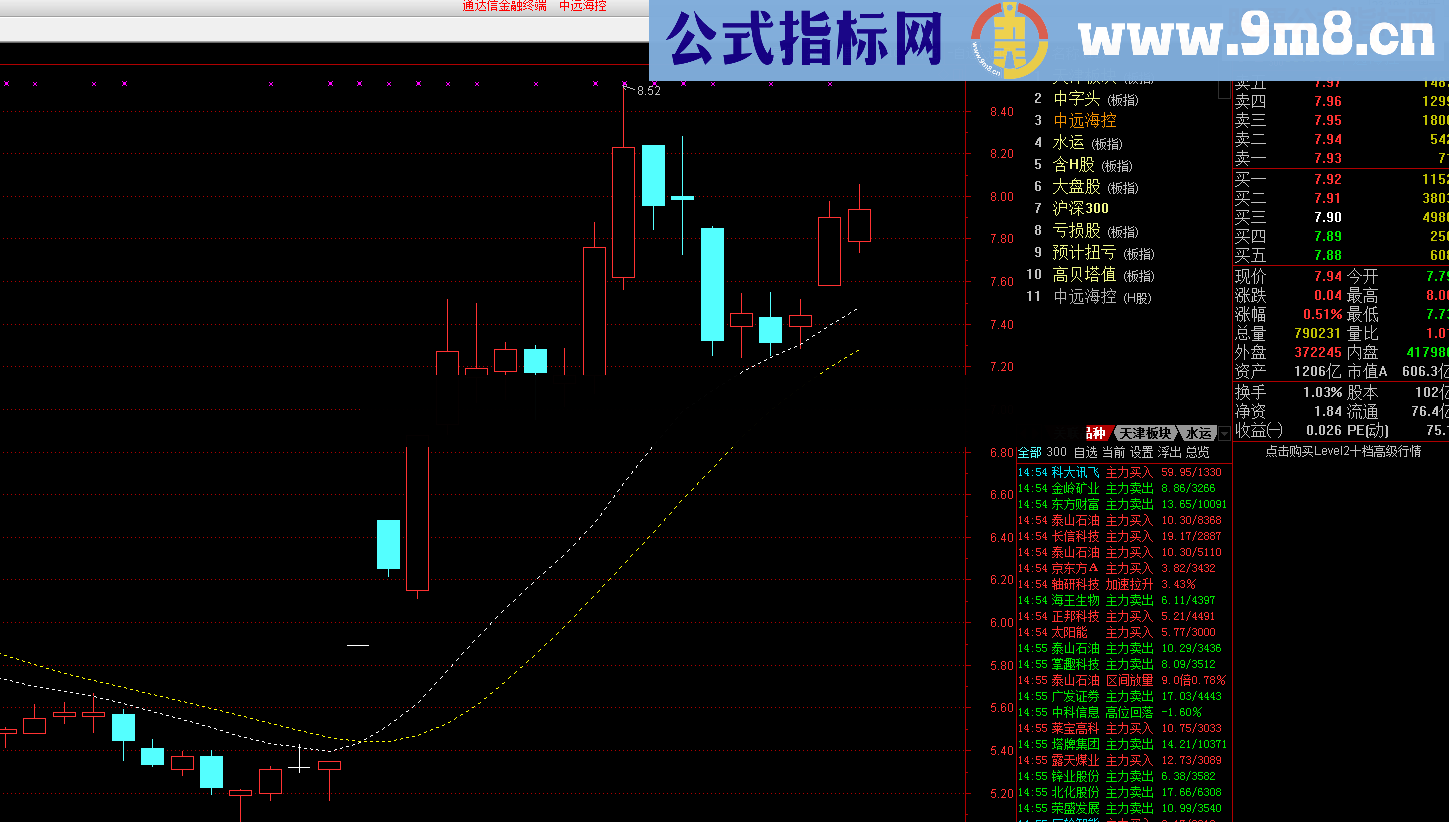Select the 品种 tab
Image resolution: width=1449 pixels, height=822 pixels.
1095,433
